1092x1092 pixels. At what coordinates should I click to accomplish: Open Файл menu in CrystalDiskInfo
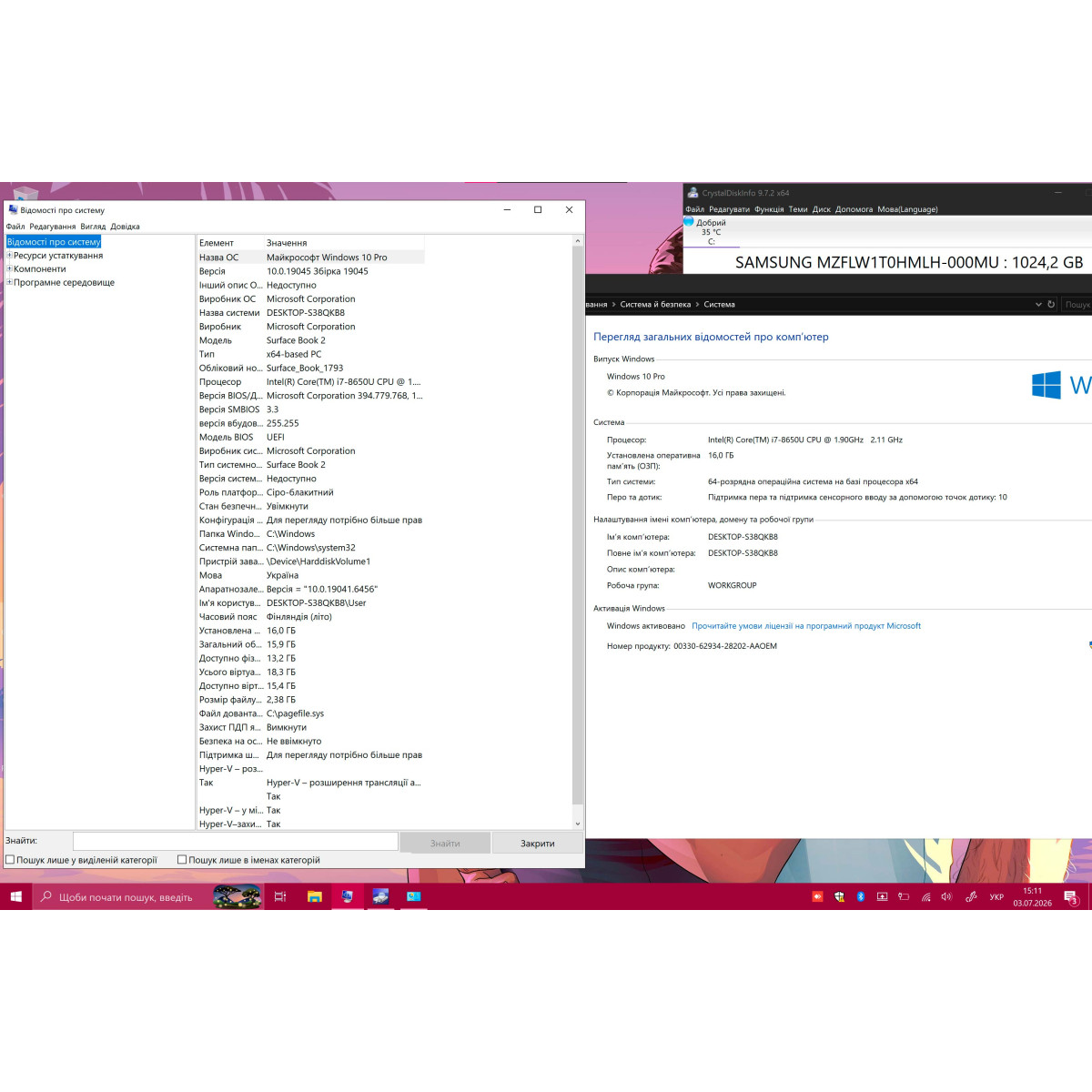click(x=695, y=209)
